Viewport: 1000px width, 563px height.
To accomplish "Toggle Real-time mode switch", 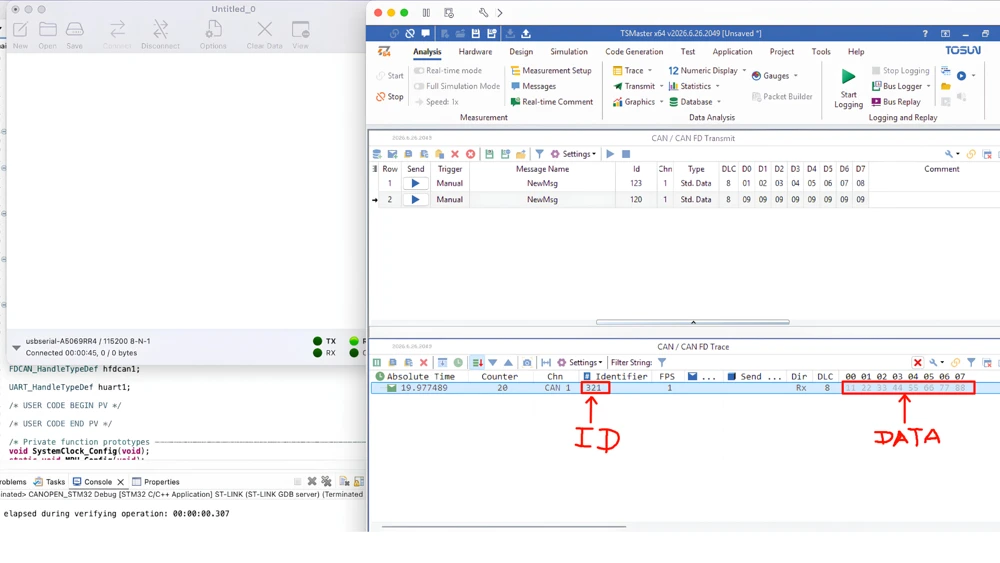I will [x=419, y=71].
